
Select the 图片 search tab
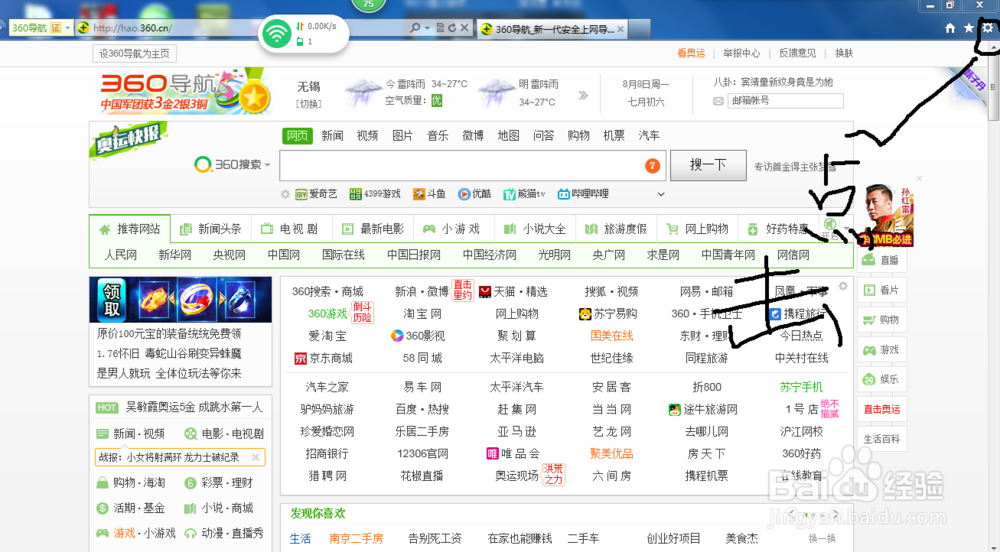[402, 136]
